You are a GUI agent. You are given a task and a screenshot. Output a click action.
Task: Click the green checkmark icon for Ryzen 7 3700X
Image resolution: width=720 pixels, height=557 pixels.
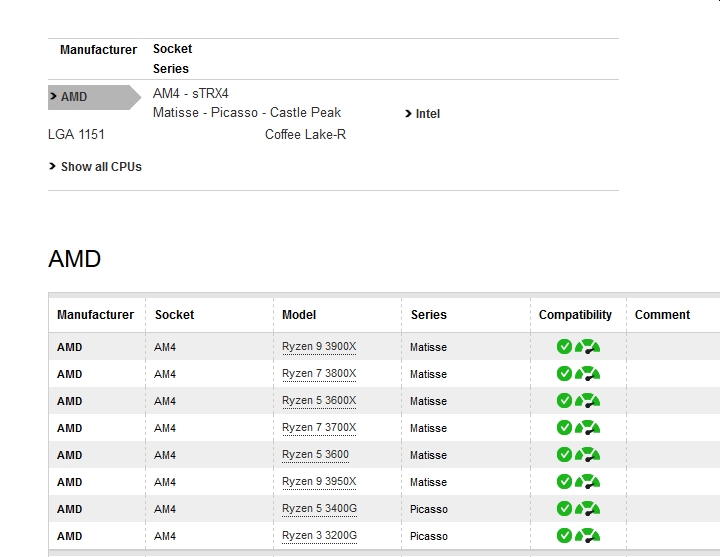[x=564, y=428]
